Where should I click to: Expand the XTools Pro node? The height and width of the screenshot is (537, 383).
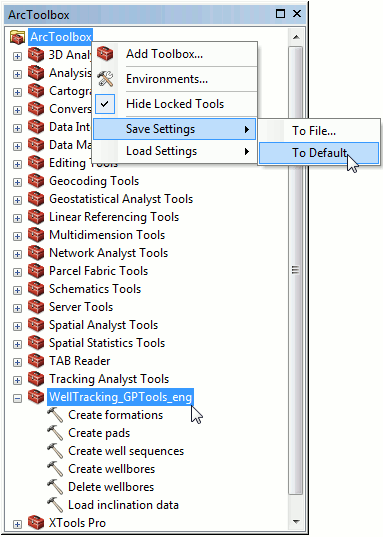tap(17, 524)
